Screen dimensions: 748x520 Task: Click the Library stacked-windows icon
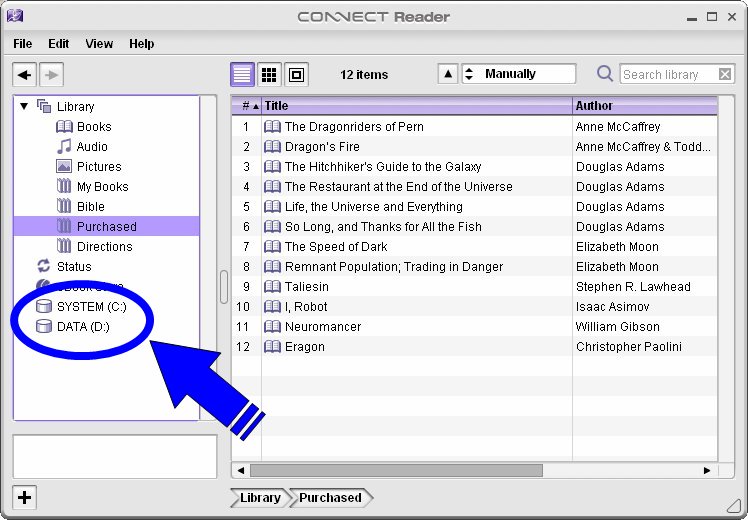[x=44, y=106]
